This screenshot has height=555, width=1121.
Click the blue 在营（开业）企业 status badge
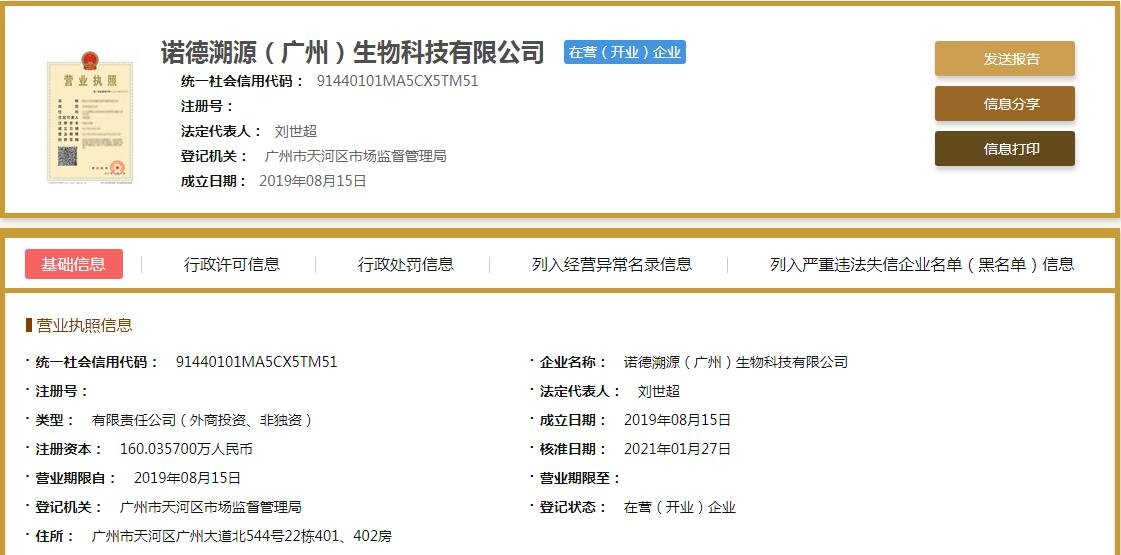click(x=624, y=52)
